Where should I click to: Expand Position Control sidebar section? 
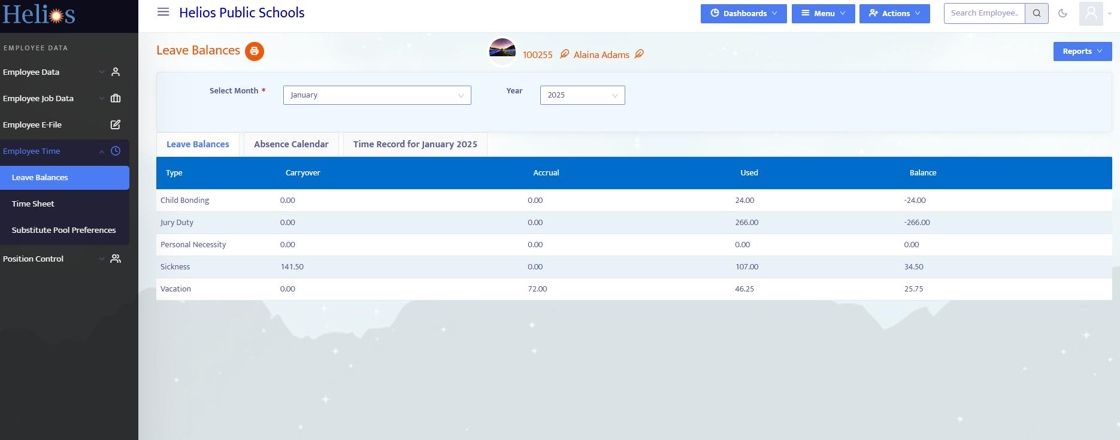pos(64,259)
